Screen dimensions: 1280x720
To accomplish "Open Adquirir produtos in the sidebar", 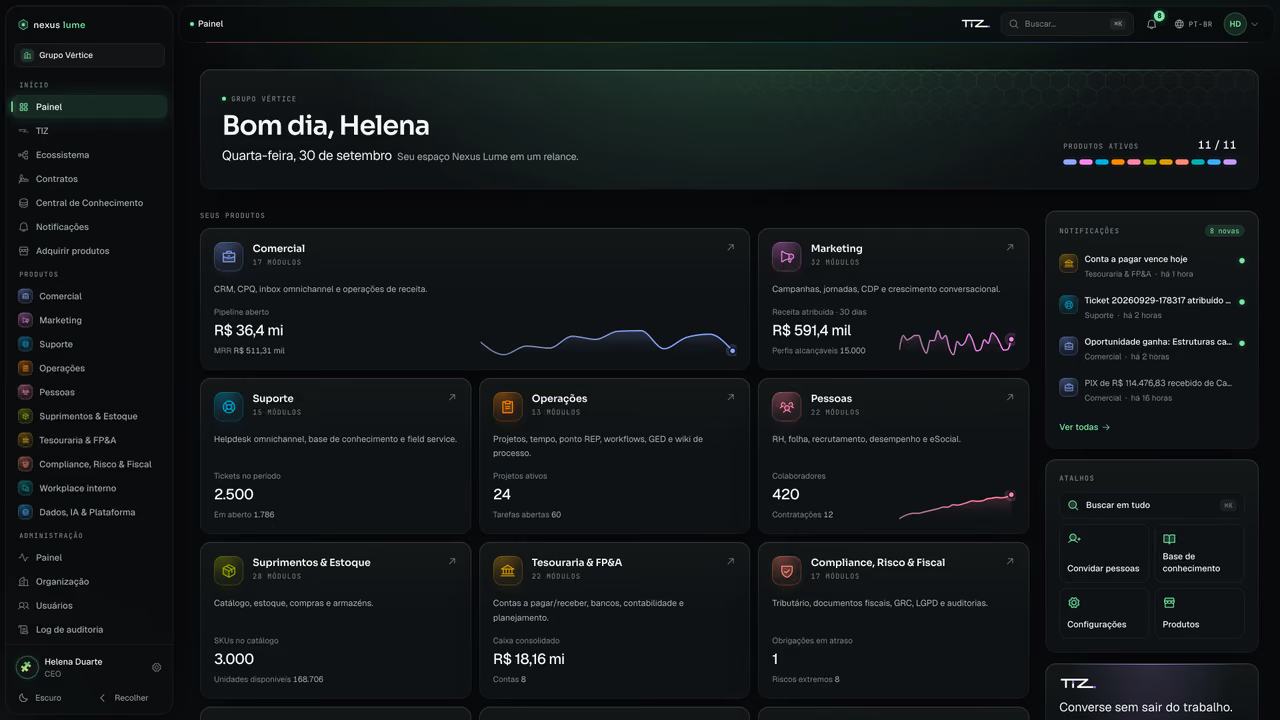I will [x=90, y=251].
